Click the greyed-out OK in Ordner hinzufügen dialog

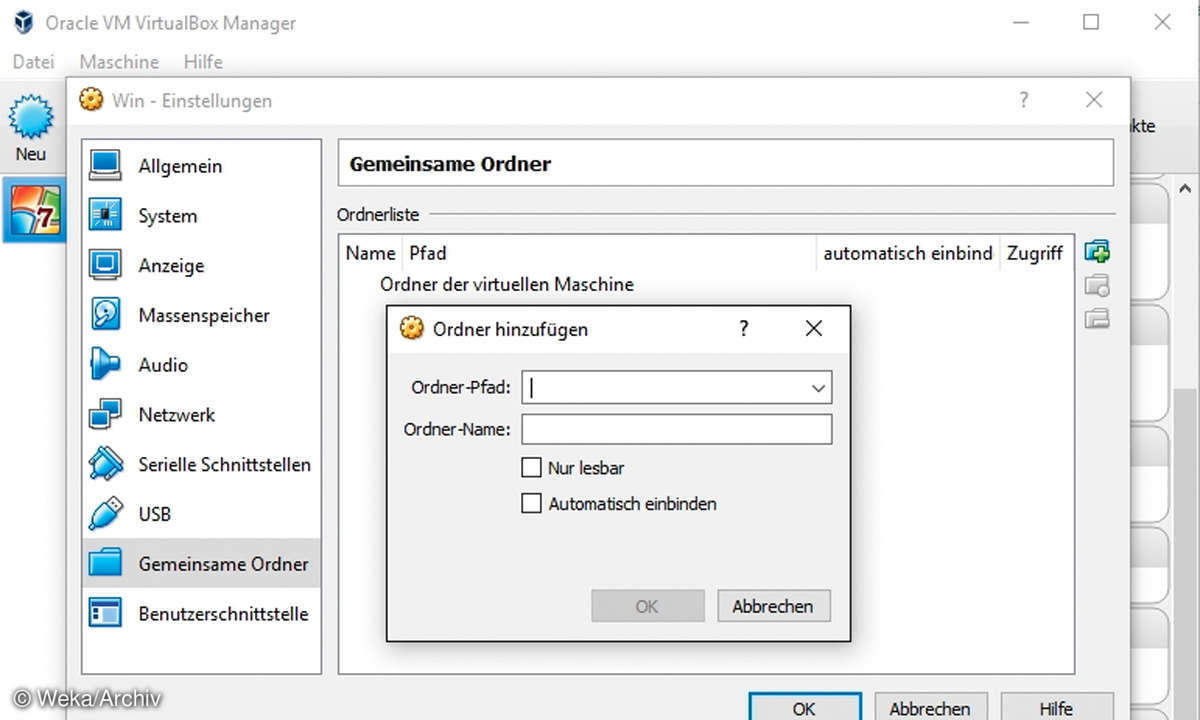(x=647, y=606)
